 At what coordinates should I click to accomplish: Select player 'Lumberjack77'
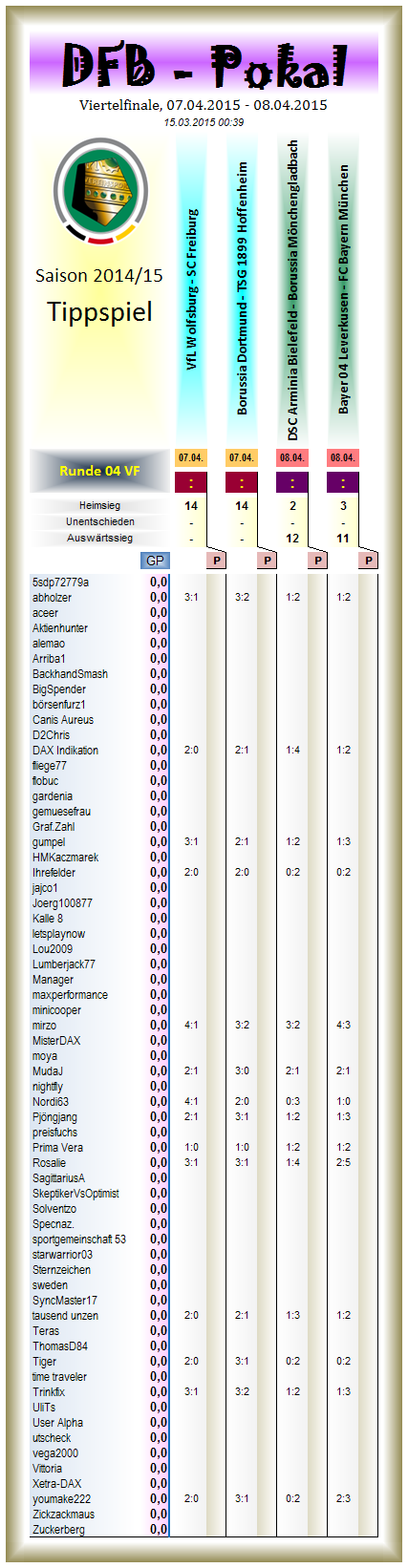tap(63, 964)
